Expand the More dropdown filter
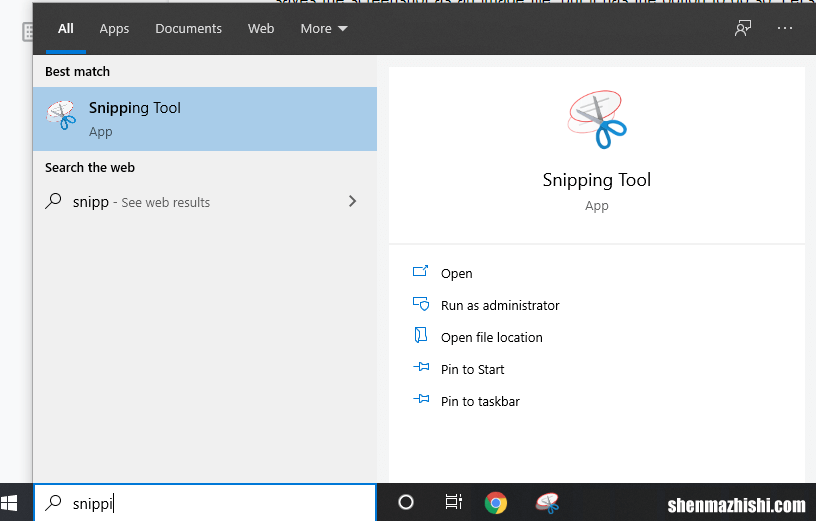The image size is (816, 521). click(x=324, y=29)
